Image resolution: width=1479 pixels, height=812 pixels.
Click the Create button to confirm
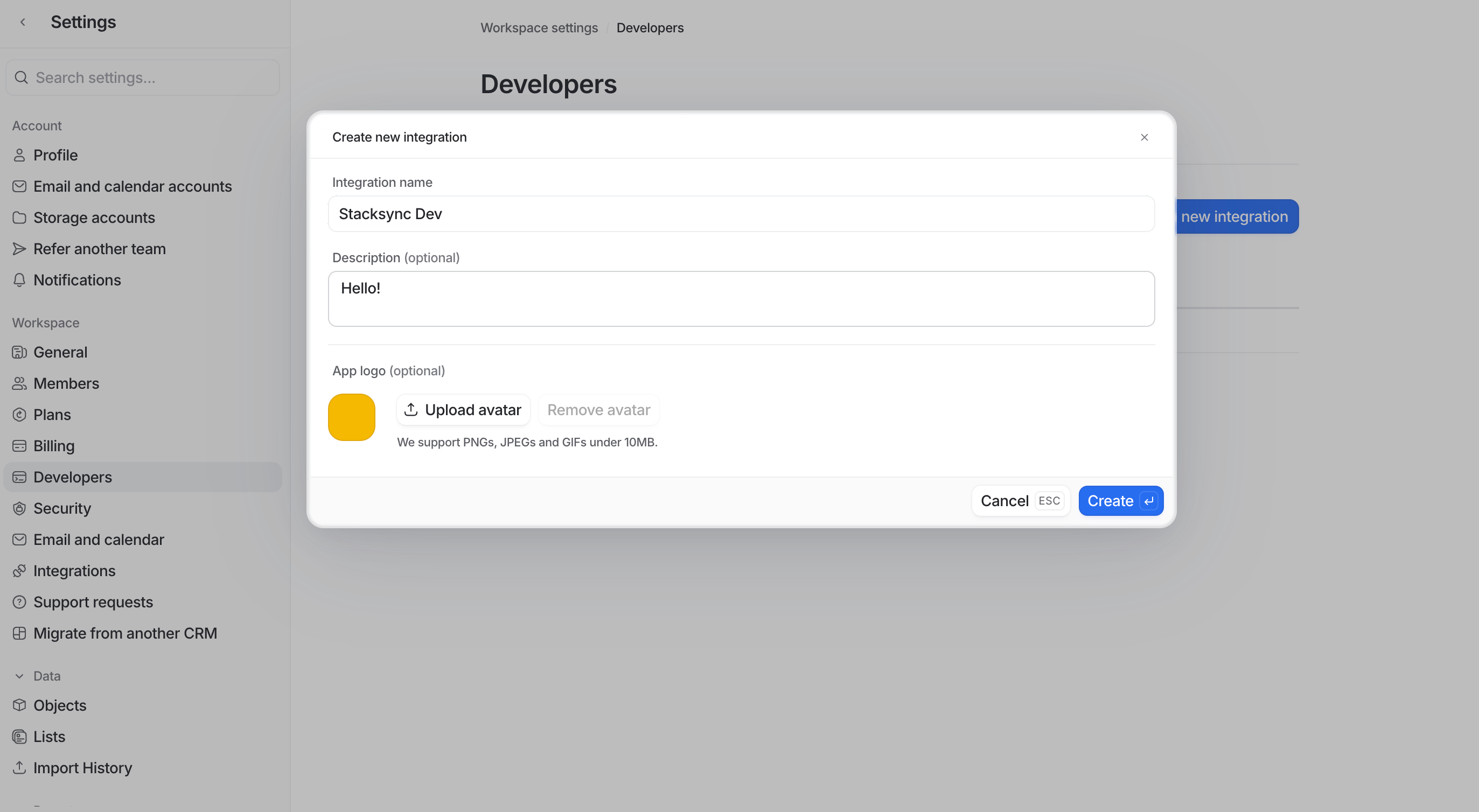[x=1120, y=500]
